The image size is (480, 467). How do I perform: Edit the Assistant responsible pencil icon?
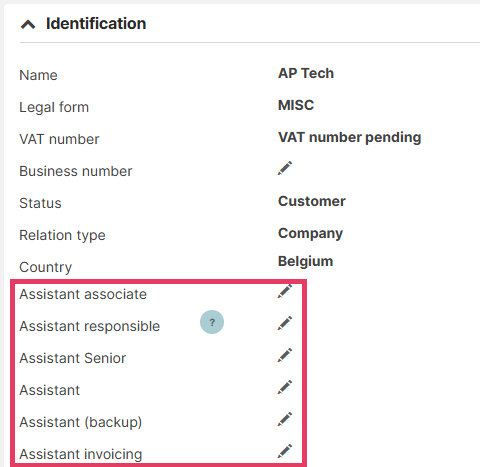coord(285,323)
